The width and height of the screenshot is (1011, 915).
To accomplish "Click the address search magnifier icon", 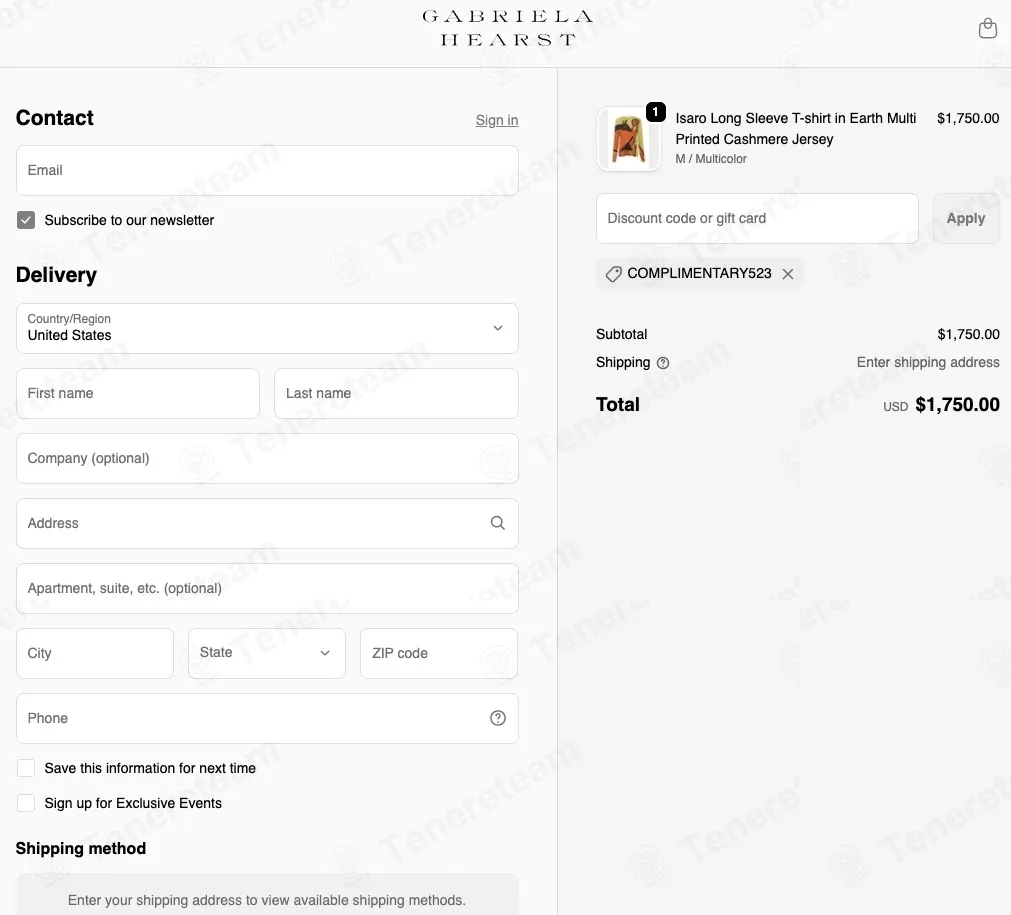I will pos(497,523).
